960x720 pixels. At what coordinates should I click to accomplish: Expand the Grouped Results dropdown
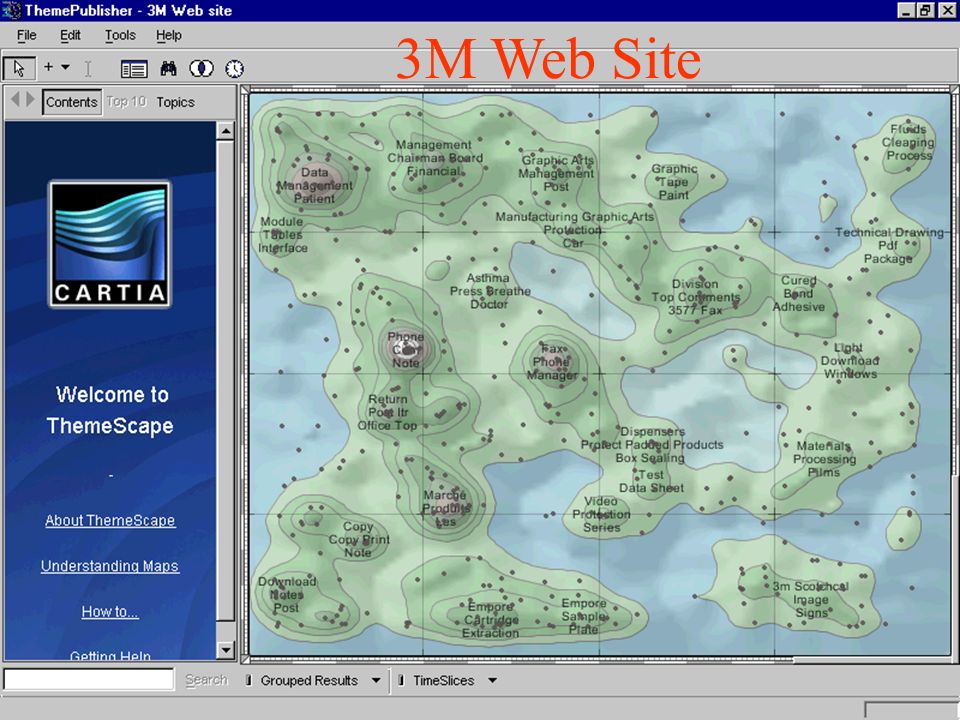(x=375, y=680)
